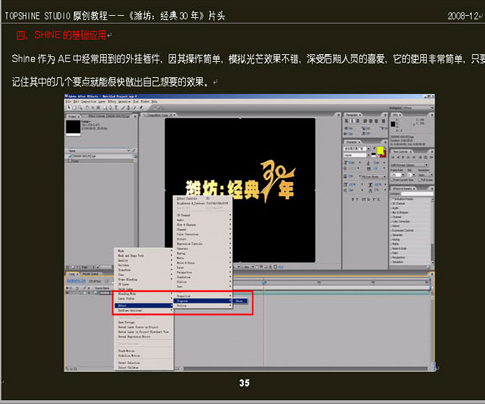Image resolution: width=485 pixels, height=404 pixels.
Task: Select the Time Controls panel tab
Action: click(402, 152)
